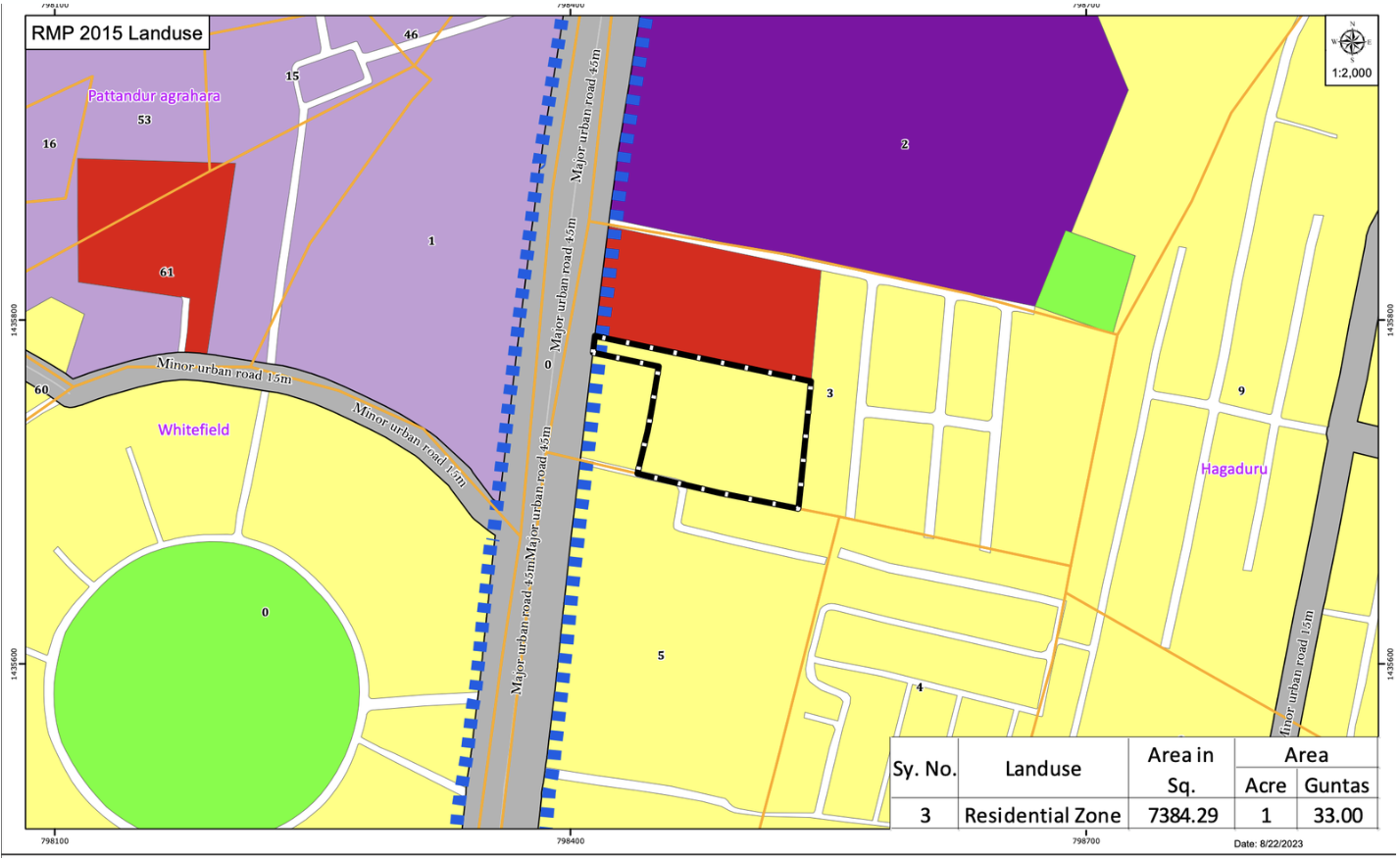This screenshot has height=859, width=1400.
Task: Click the Whitefield village label
Action: click(x=194, y=429)
